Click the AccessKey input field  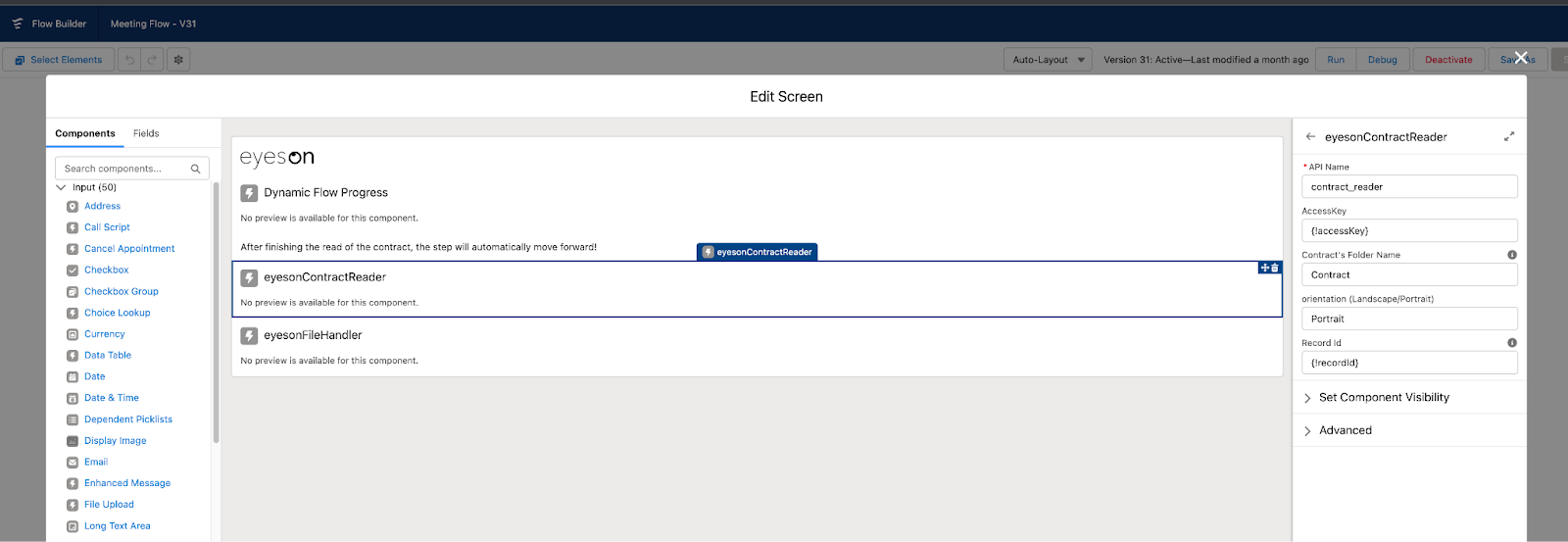coord(1409,231)
